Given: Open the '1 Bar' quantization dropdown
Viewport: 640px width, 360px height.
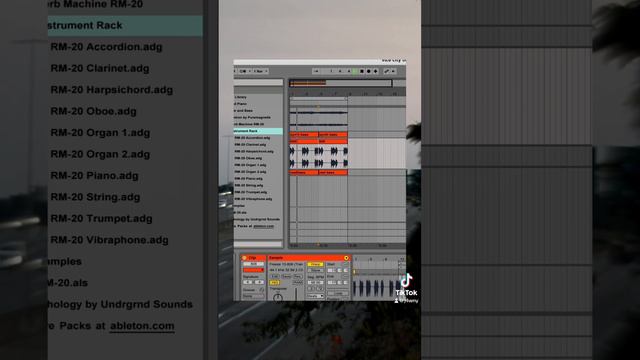Looking at the screenshot, I should (x=260, y=71).
